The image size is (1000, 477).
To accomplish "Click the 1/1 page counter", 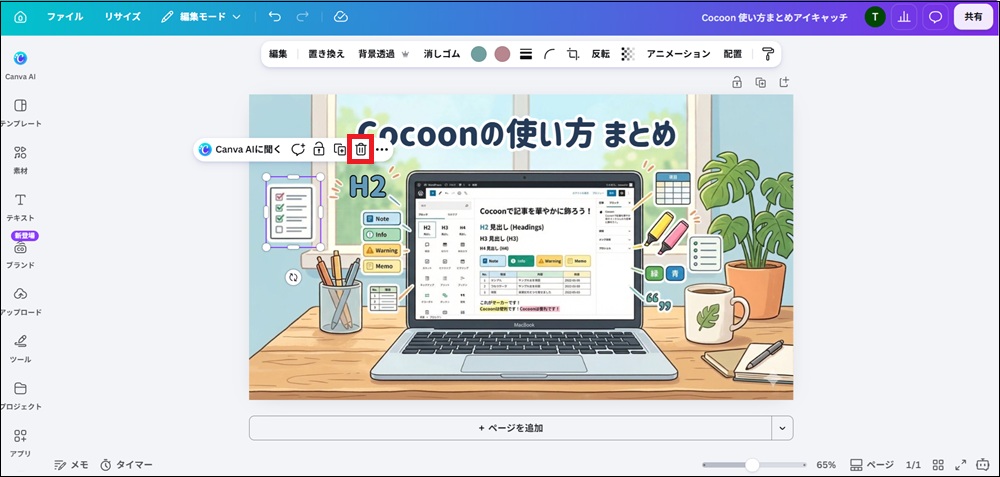I will (913, 465).
